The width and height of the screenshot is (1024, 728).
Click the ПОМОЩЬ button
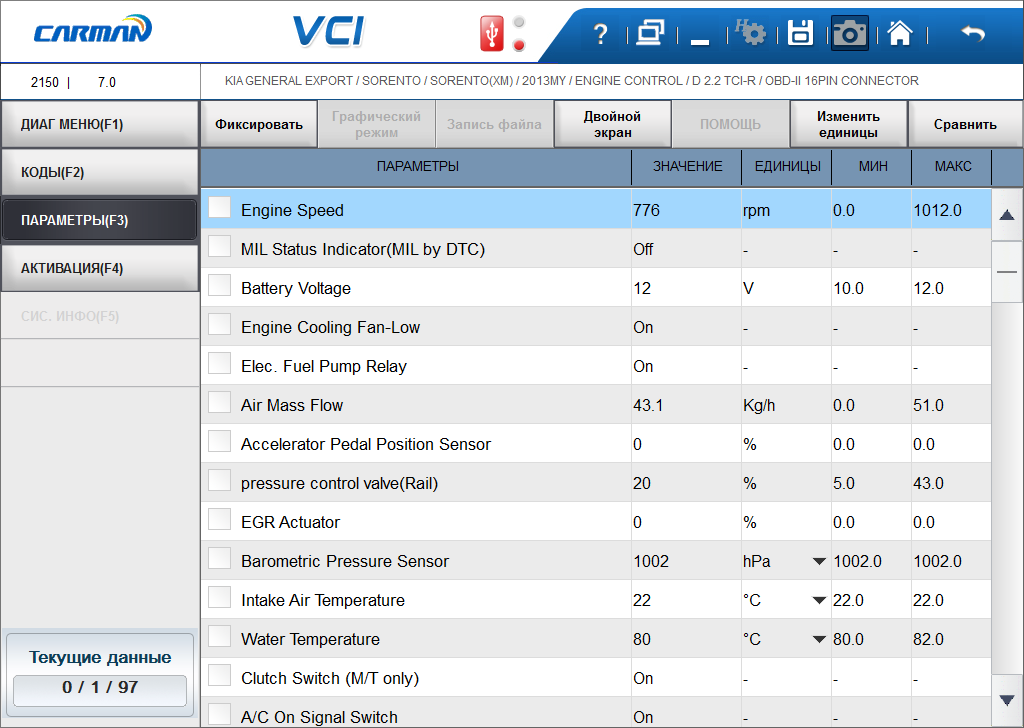(730, 124)
